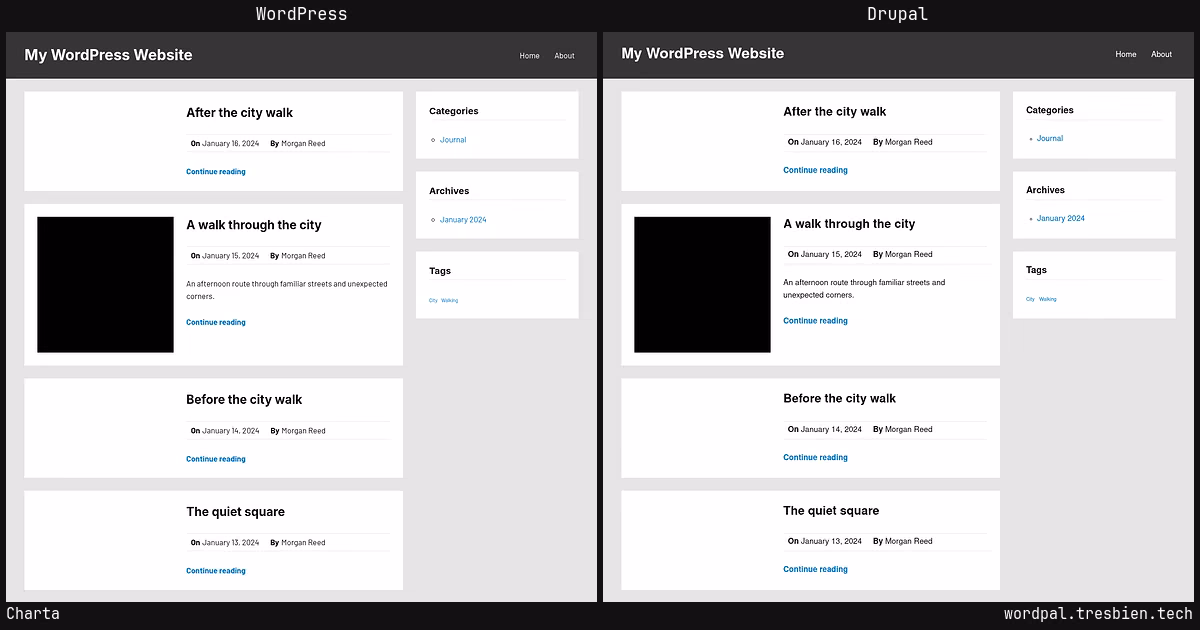Click the site title in the WordPress pane
1200x630 pixels.
pos(108,55)
